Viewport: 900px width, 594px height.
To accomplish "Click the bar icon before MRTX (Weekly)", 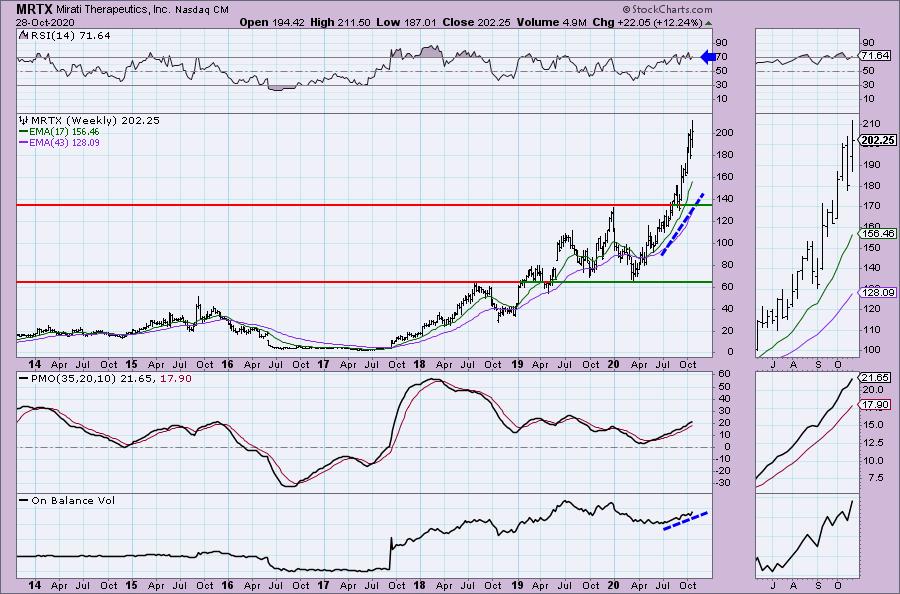I will (24, 121).
